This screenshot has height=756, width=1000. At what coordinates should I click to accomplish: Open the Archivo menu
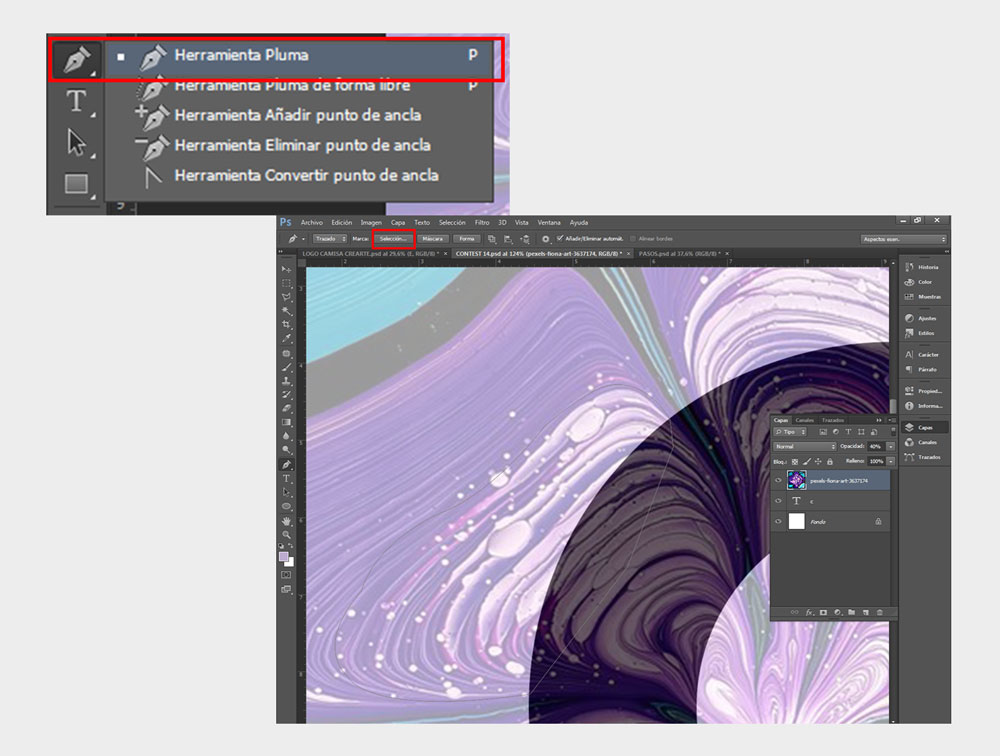[x=312, y=223]
